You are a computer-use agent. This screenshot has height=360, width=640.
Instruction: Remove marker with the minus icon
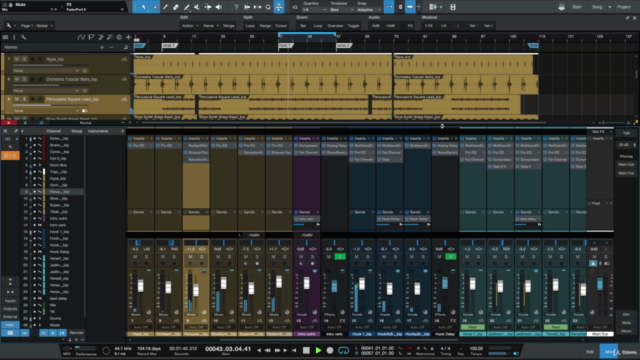[111, 47]
